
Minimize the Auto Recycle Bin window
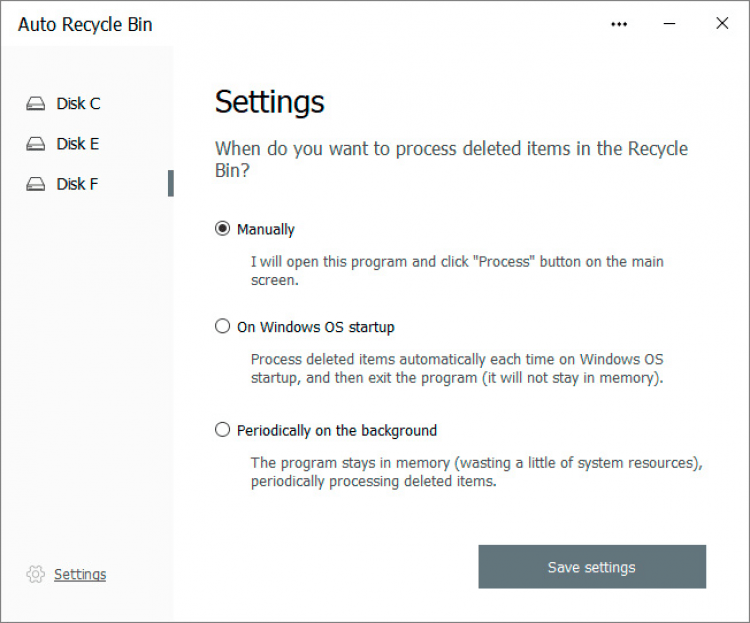(671, 24)
